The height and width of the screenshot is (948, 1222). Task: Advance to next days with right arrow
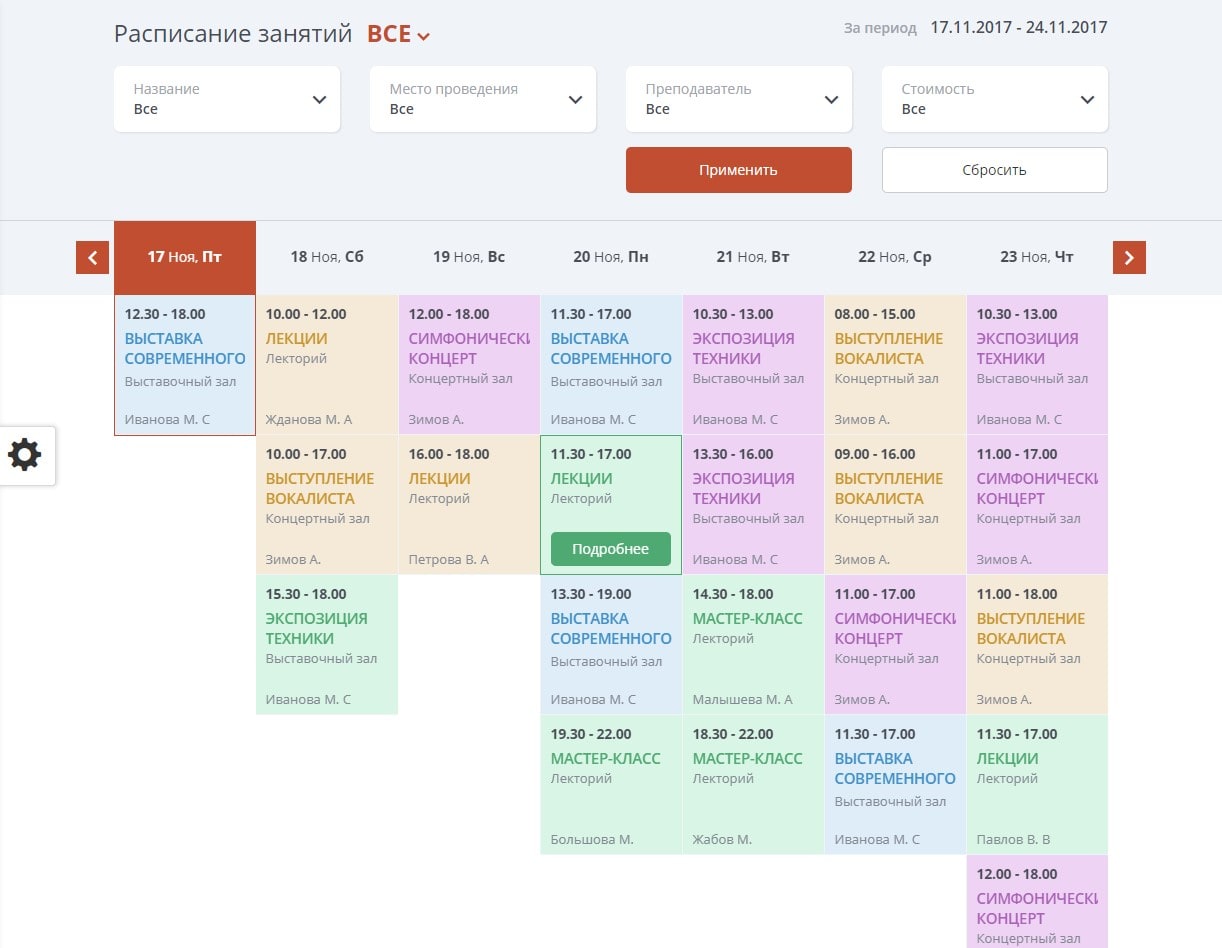click(1129, 258)
